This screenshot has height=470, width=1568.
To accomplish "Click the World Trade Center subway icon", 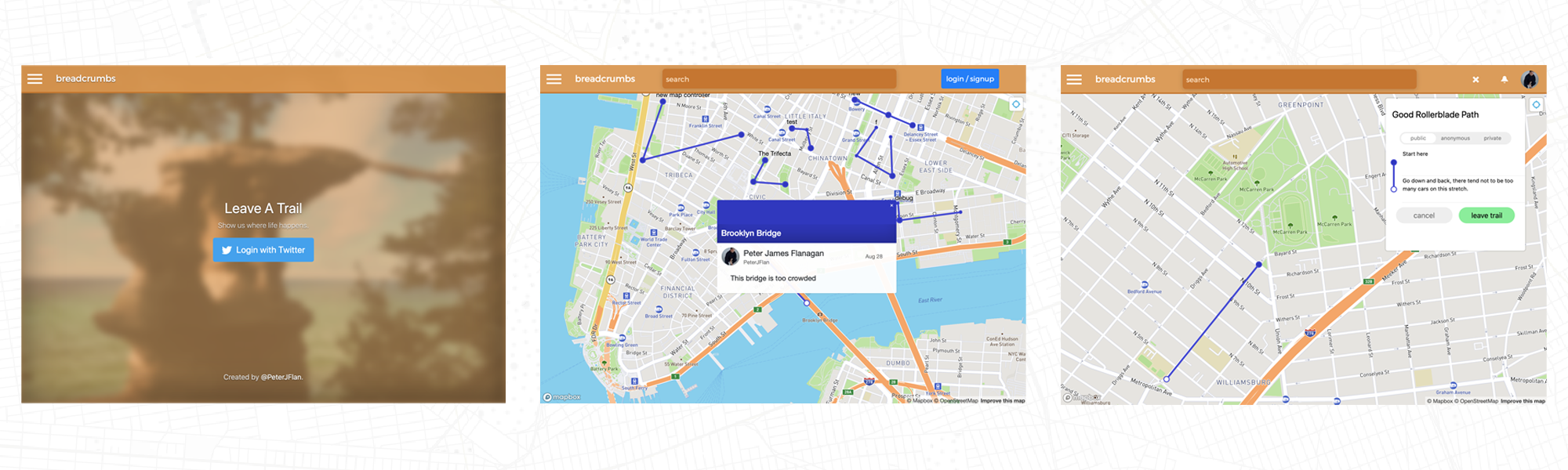I will pyautogui.click(x=654, y=233).
